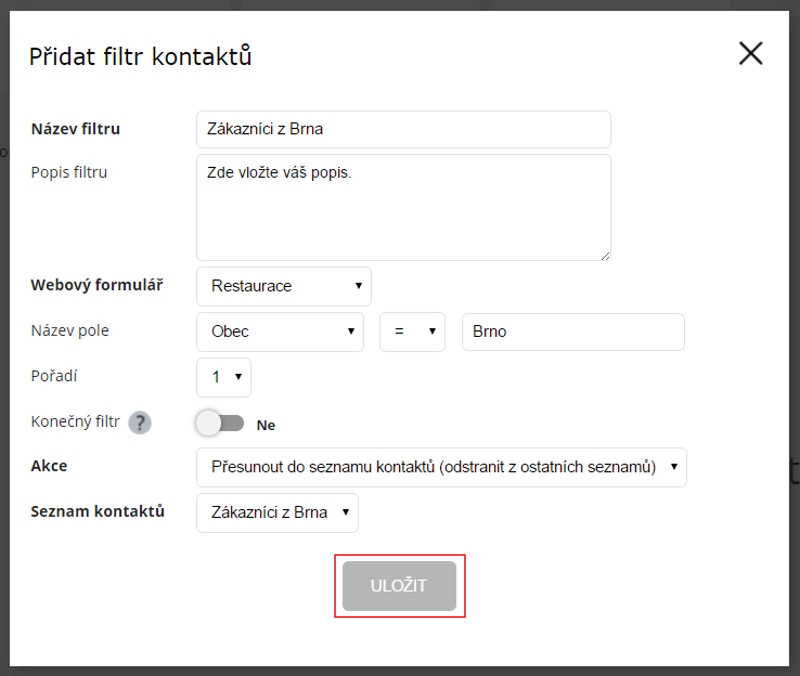
Task: Open the Název pole Obec dropdown
Action: pyautogui.click(x=280, y=332)
